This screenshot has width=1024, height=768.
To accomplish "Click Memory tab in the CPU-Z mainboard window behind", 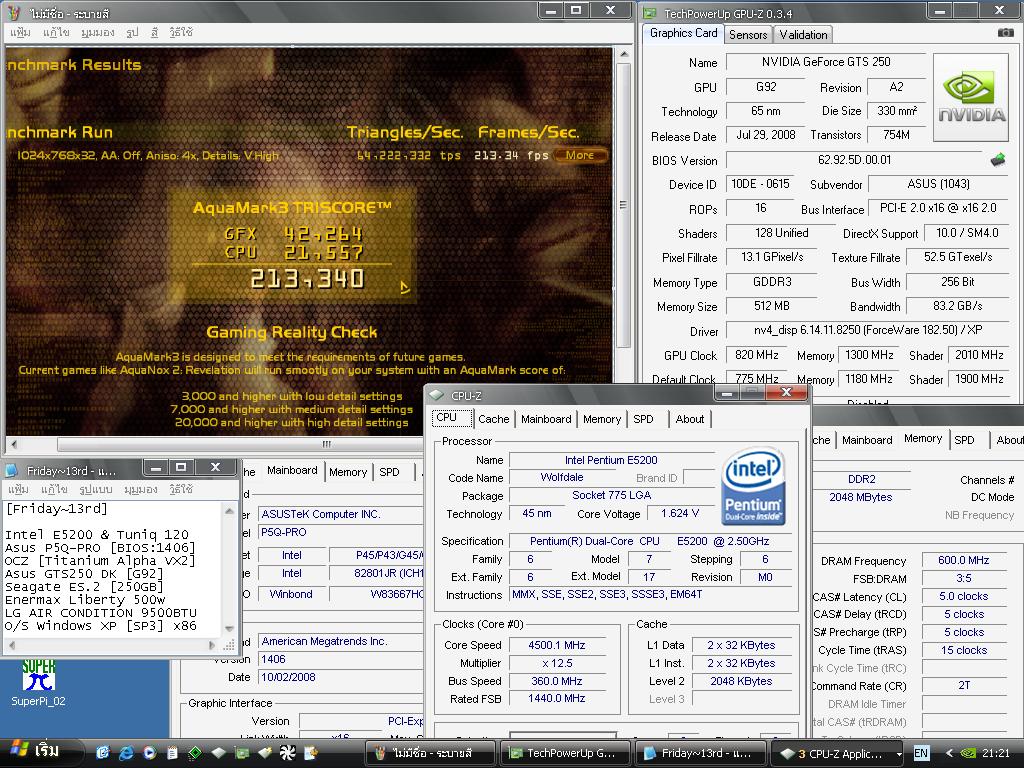I will [x=347, y=472].
